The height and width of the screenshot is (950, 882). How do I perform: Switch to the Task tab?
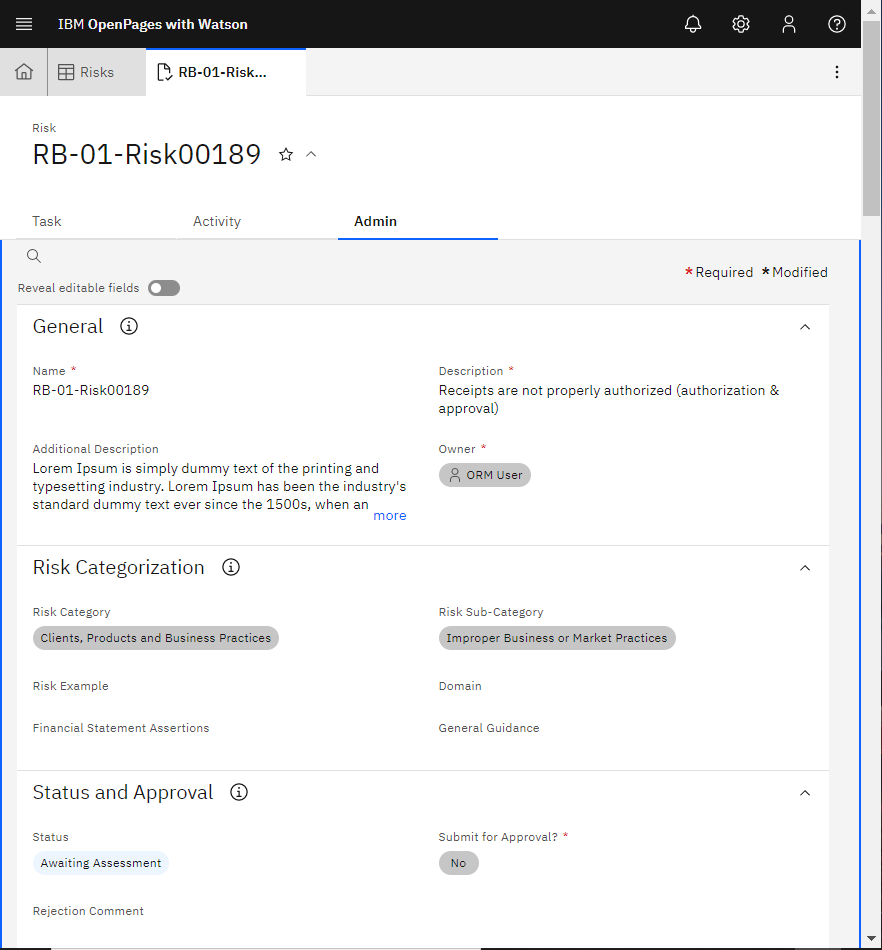46,221
